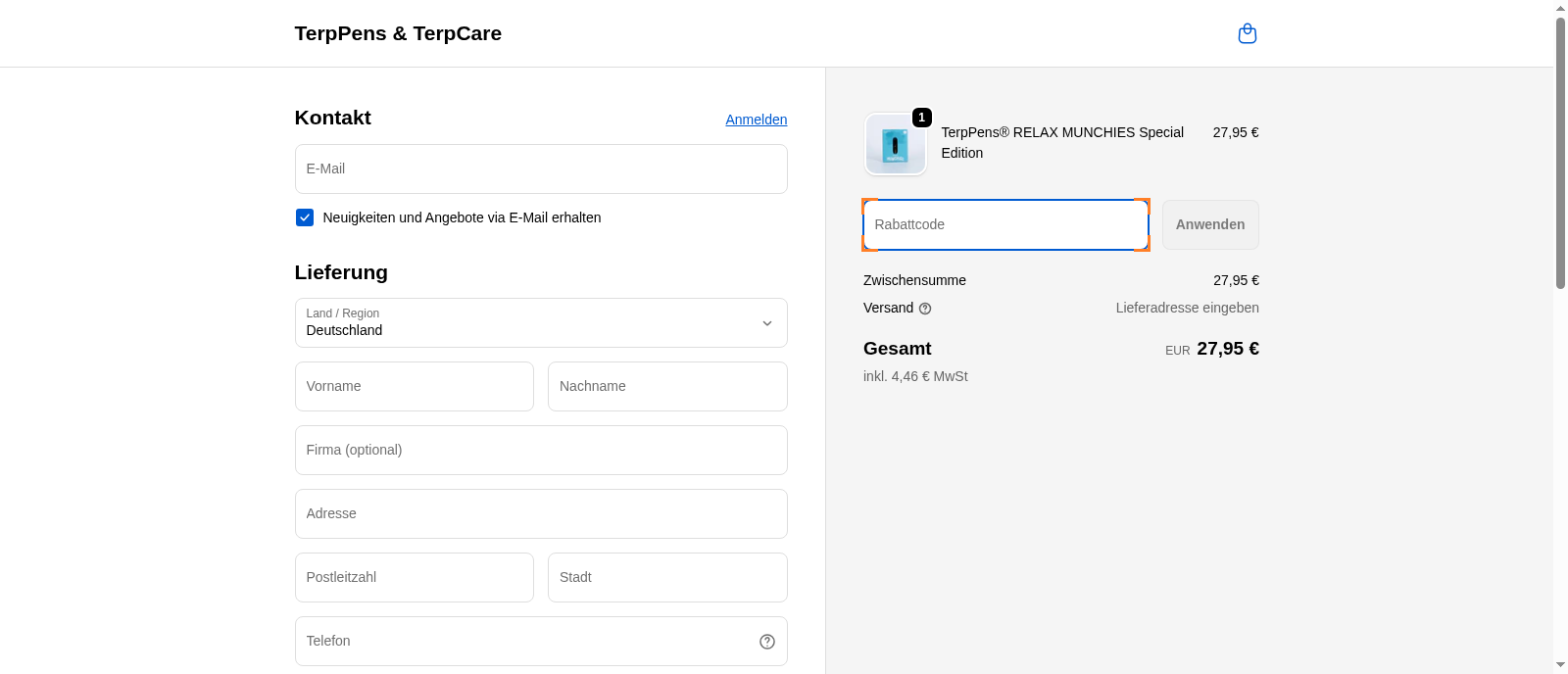Toggle the newsletter email offers checkbox

(x=305, y=217)
